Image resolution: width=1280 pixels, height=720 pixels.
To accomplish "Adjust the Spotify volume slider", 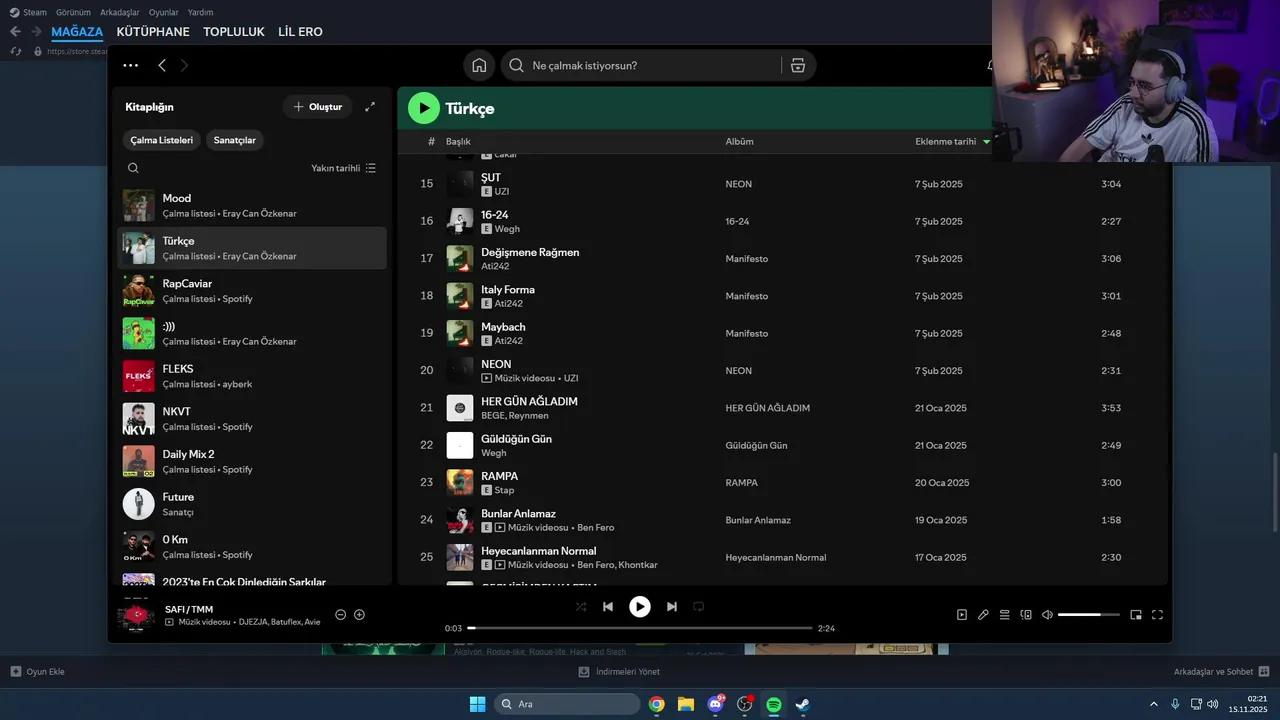I will (1089, 615).
